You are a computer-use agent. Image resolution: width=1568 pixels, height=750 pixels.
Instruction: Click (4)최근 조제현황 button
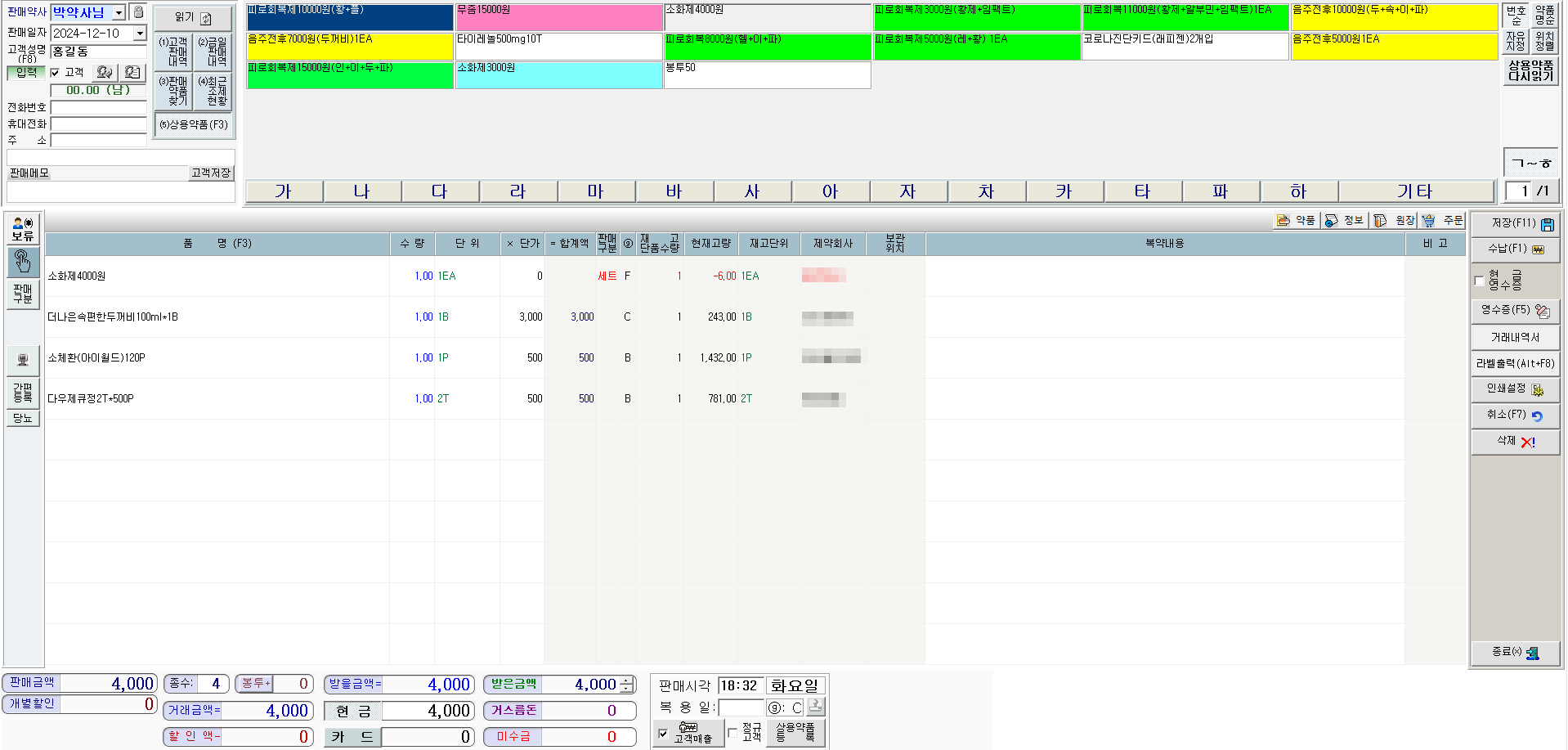click(213, 92)
